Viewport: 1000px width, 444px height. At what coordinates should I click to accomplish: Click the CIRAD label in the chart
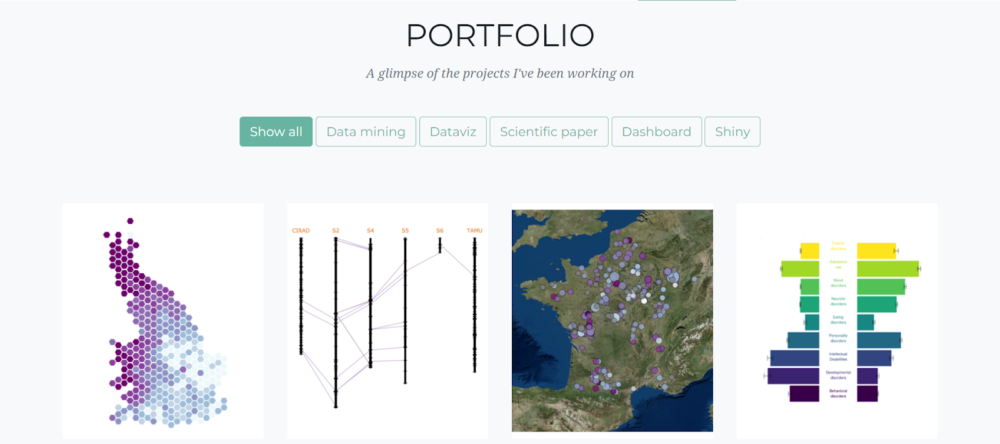pos(301,231)
